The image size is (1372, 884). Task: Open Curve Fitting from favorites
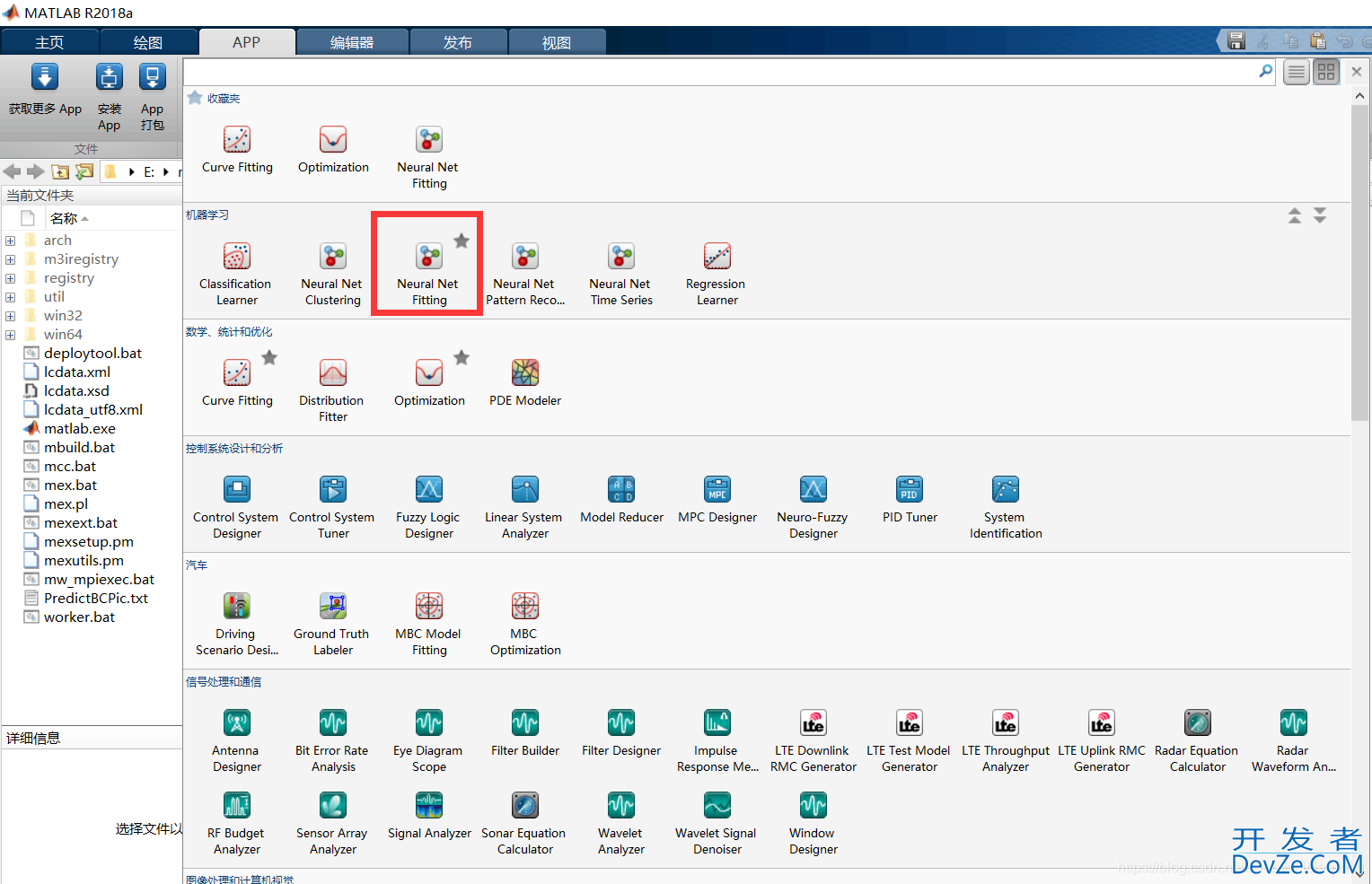point(236,149)
